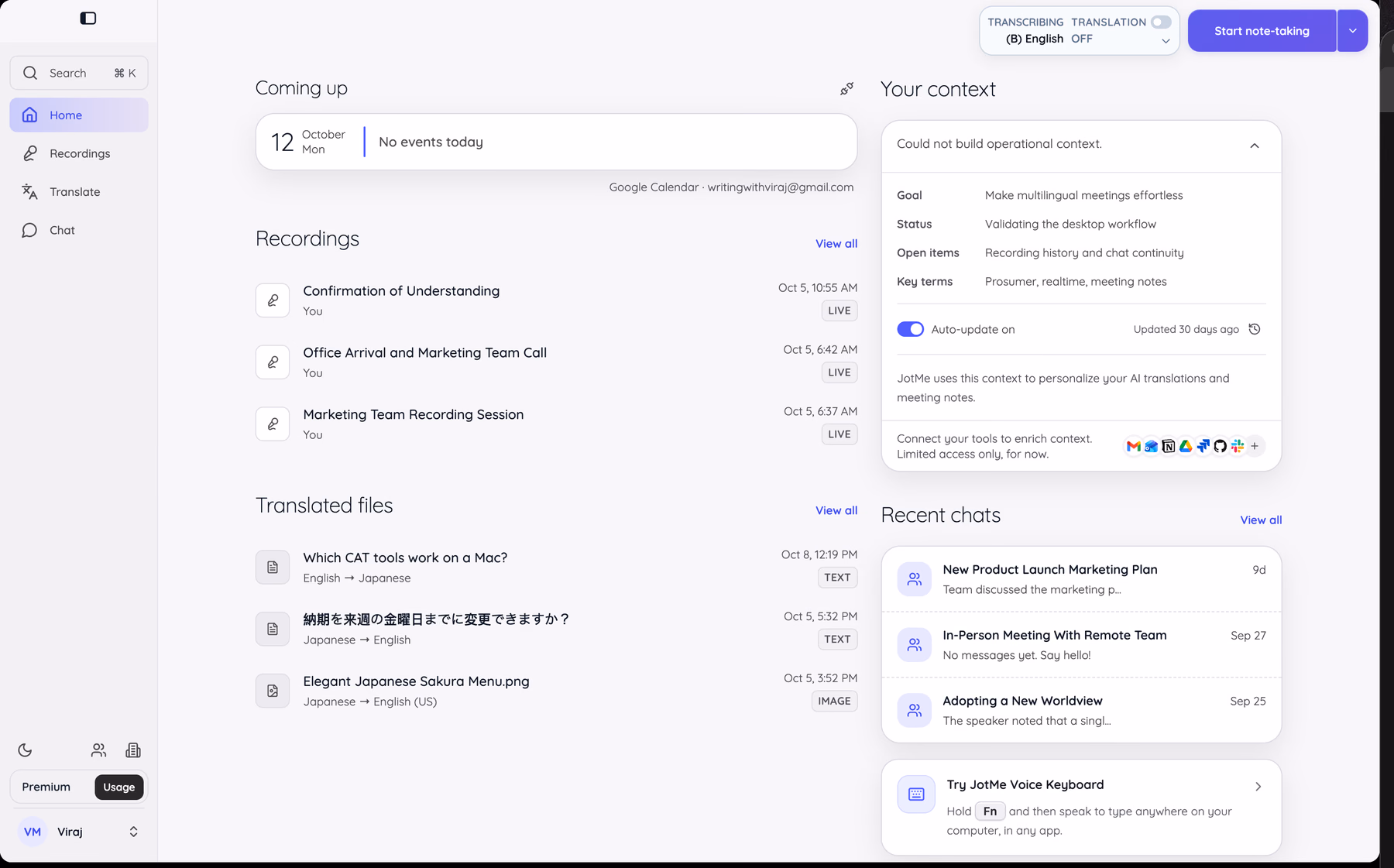Image resolution: width=1394 pixels, height=868 pixels.
Task: Open the Start note-taking dropdown arrow
Action: coord(1352,31)
